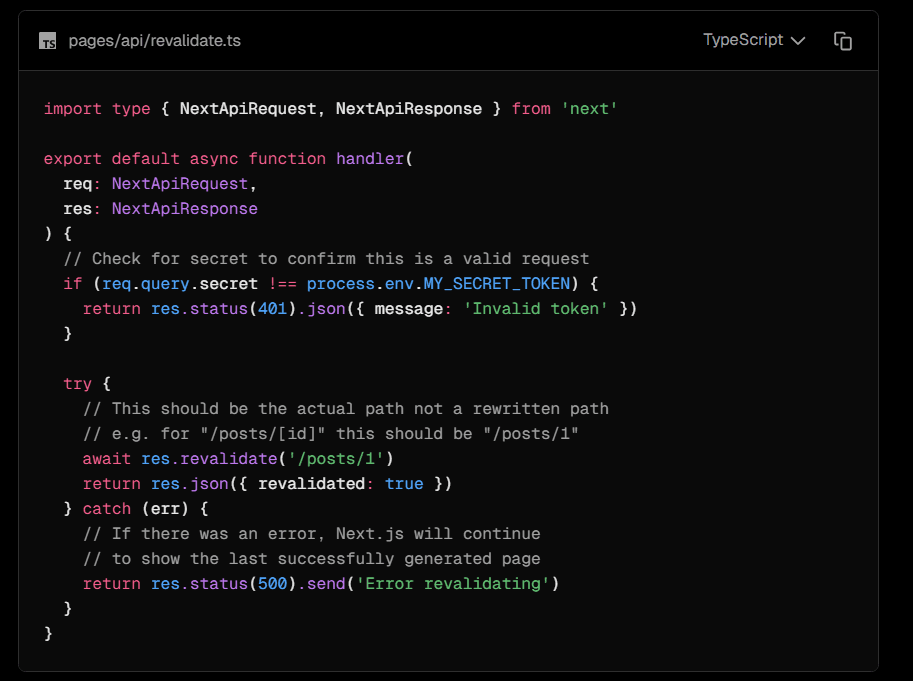
Task: Select the 'Invalid token' string
Action: (535, 309)
